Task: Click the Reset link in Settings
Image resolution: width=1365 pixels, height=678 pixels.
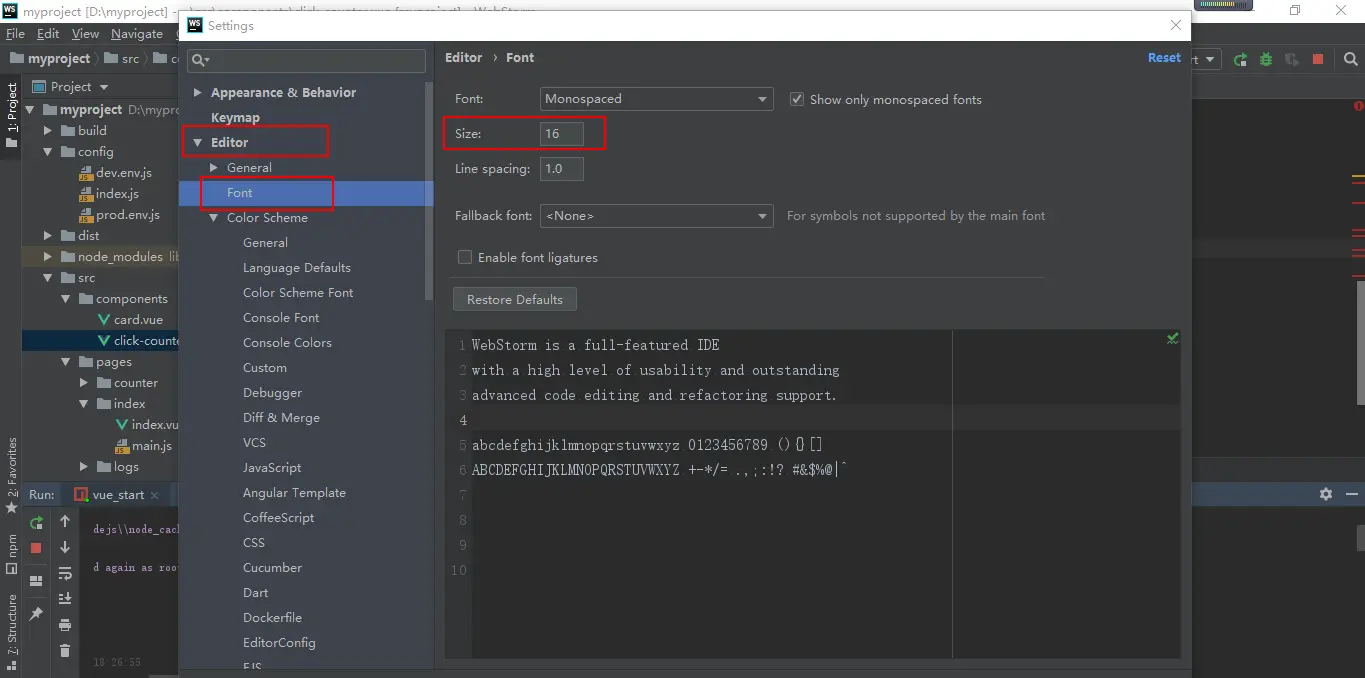Action: pyautogui.click(x=1164, y=58)
